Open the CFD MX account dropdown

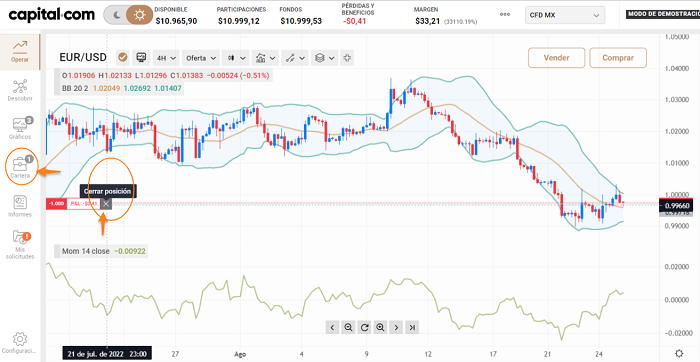[x=564, y=15]
